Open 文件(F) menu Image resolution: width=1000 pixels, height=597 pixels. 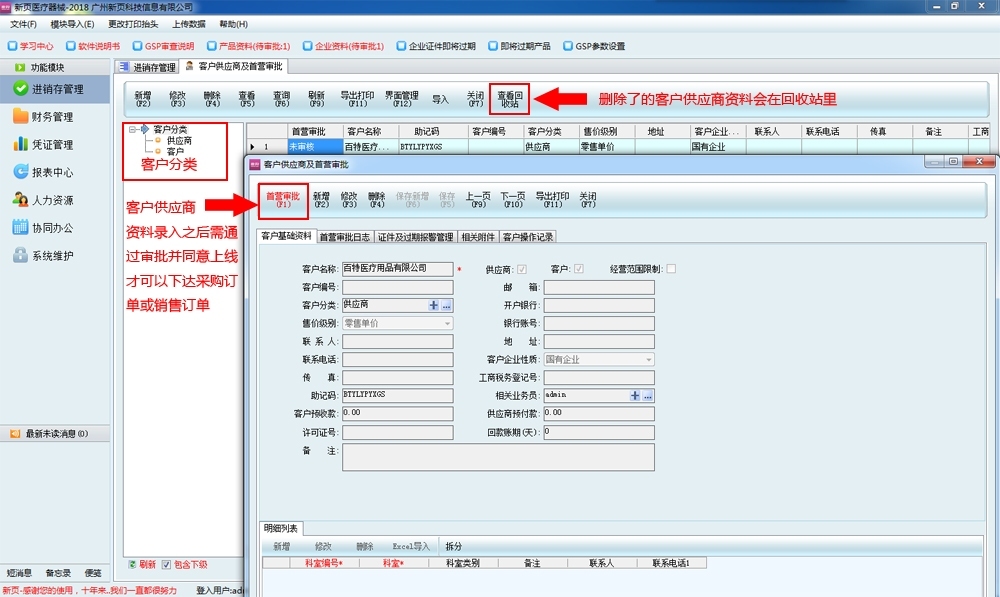23,24
